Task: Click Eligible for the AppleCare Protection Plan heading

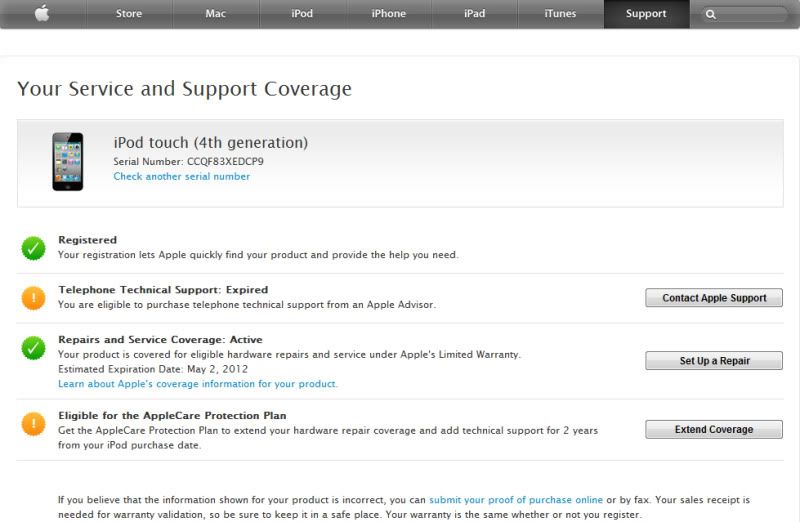Action: coord(172,415)
